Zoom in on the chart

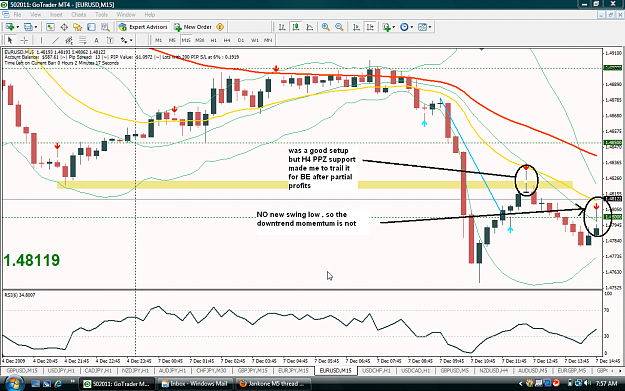[326, 27]
